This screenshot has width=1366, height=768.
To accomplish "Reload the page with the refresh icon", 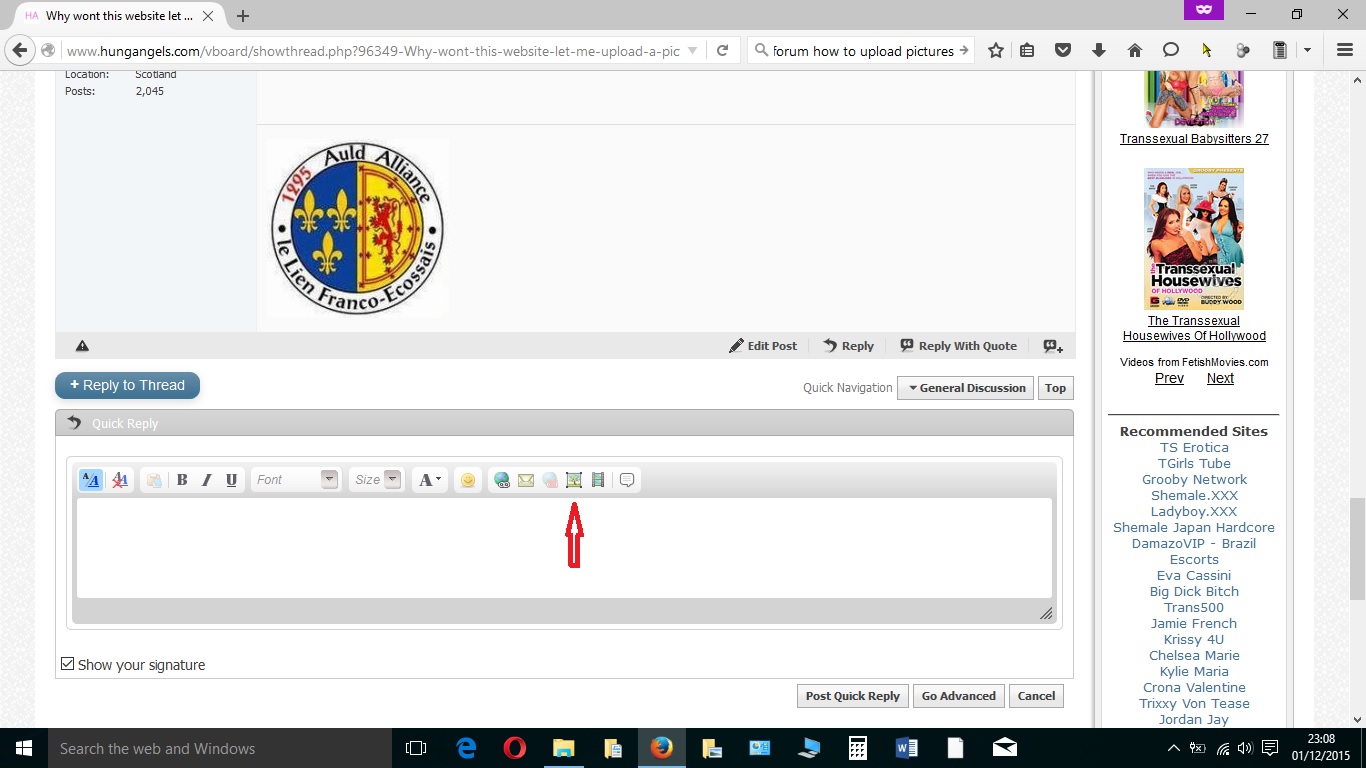I will coord(722,50).
